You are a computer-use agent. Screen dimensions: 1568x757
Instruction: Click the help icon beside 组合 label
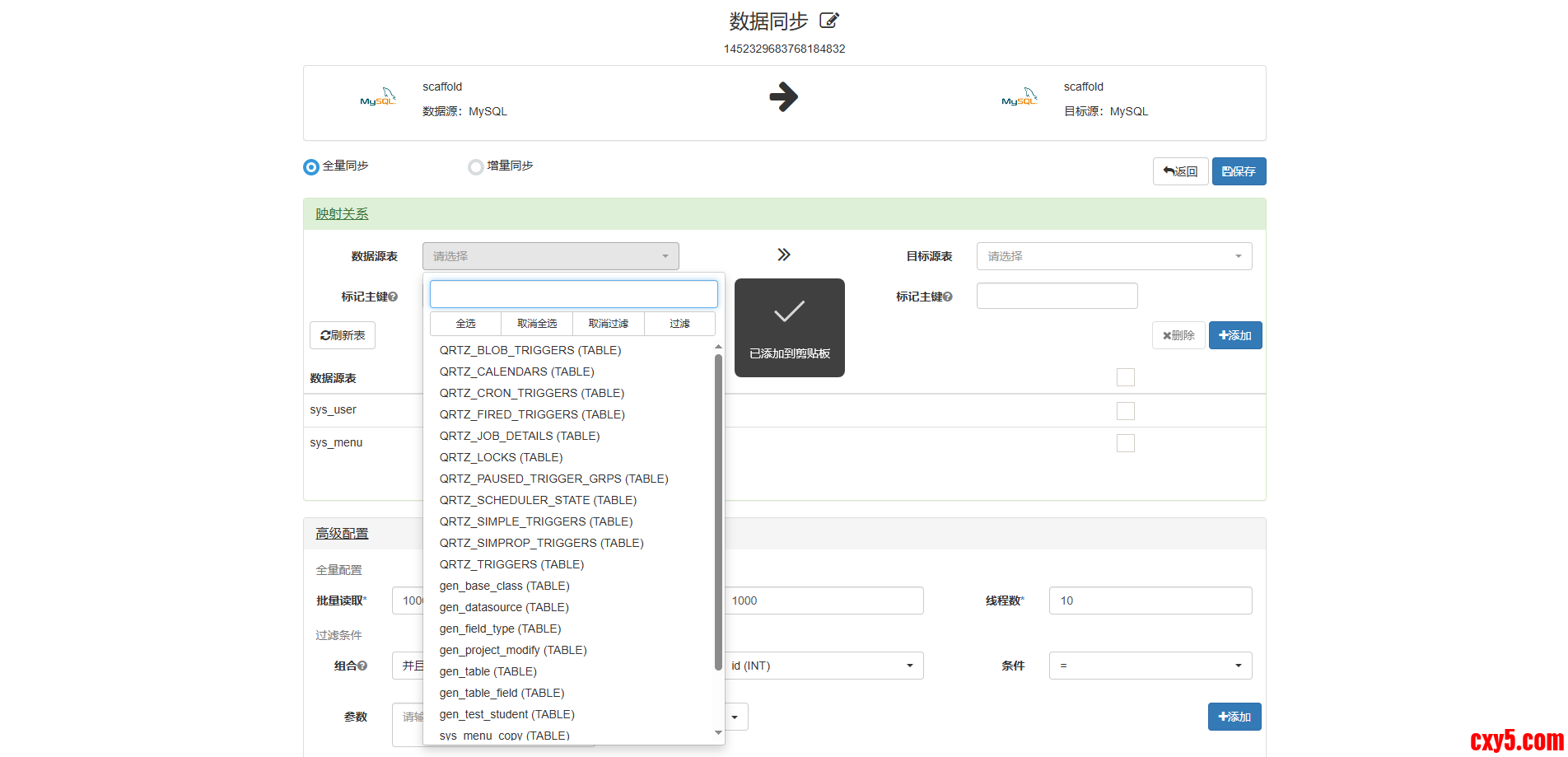point(362,666)
